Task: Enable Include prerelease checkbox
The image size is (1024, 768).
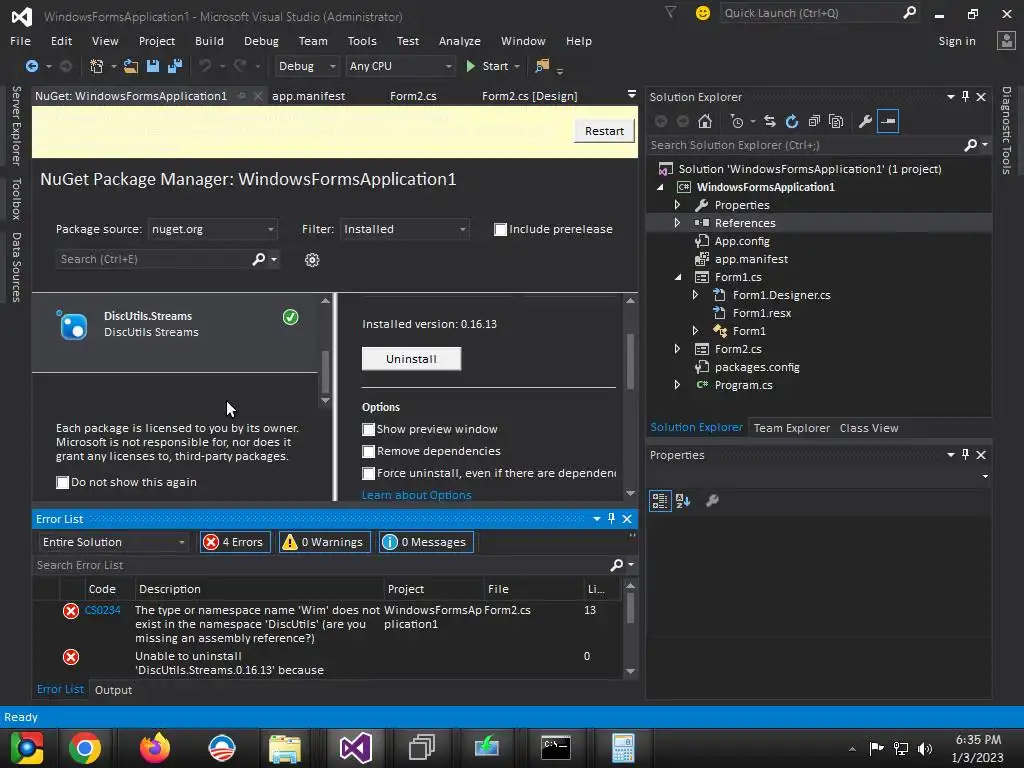Action: pyautogui.click(x=500, y=230)
